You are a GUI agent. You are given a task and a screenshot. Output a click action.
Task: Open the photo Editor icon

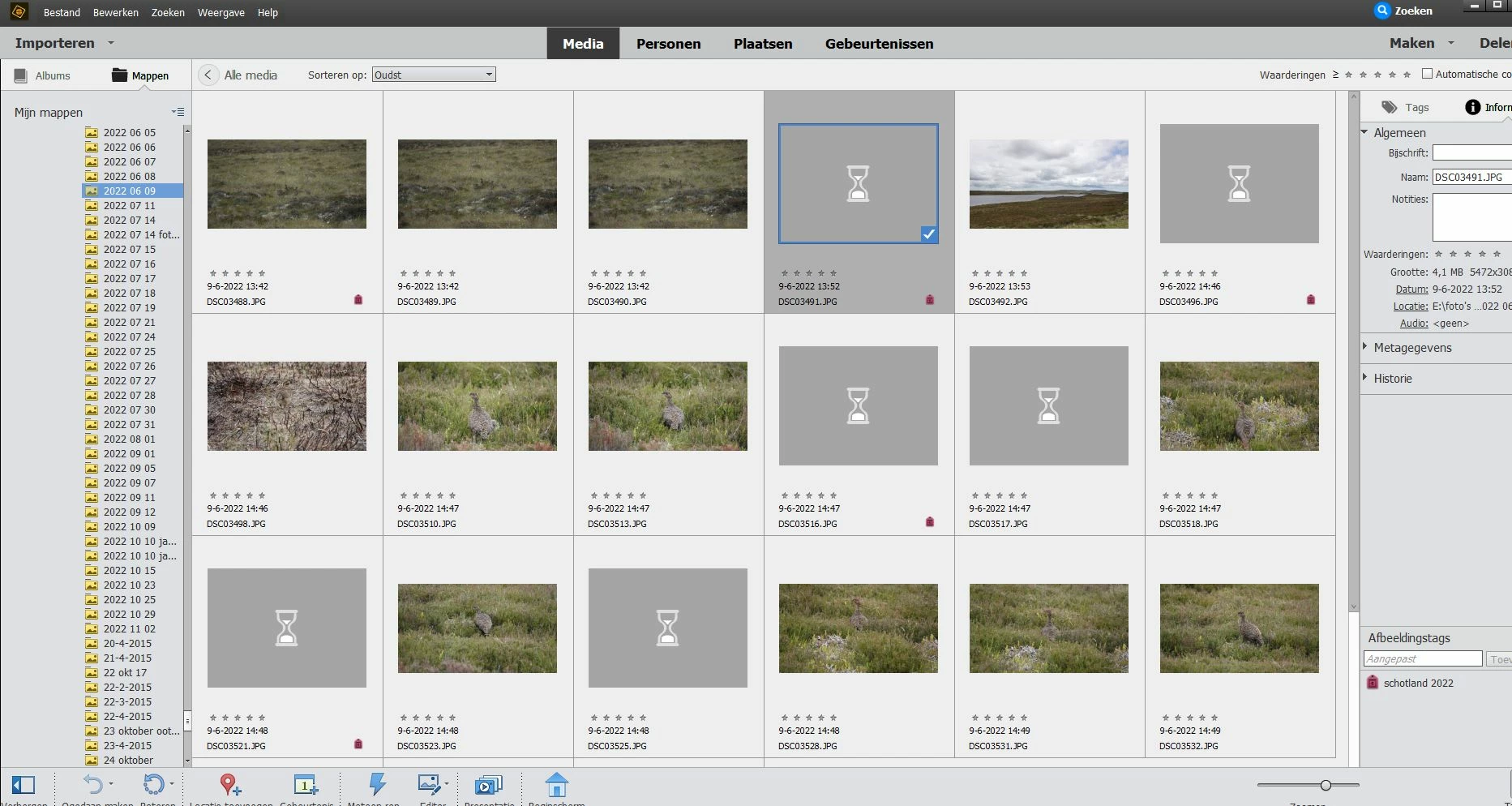(429, 784)
